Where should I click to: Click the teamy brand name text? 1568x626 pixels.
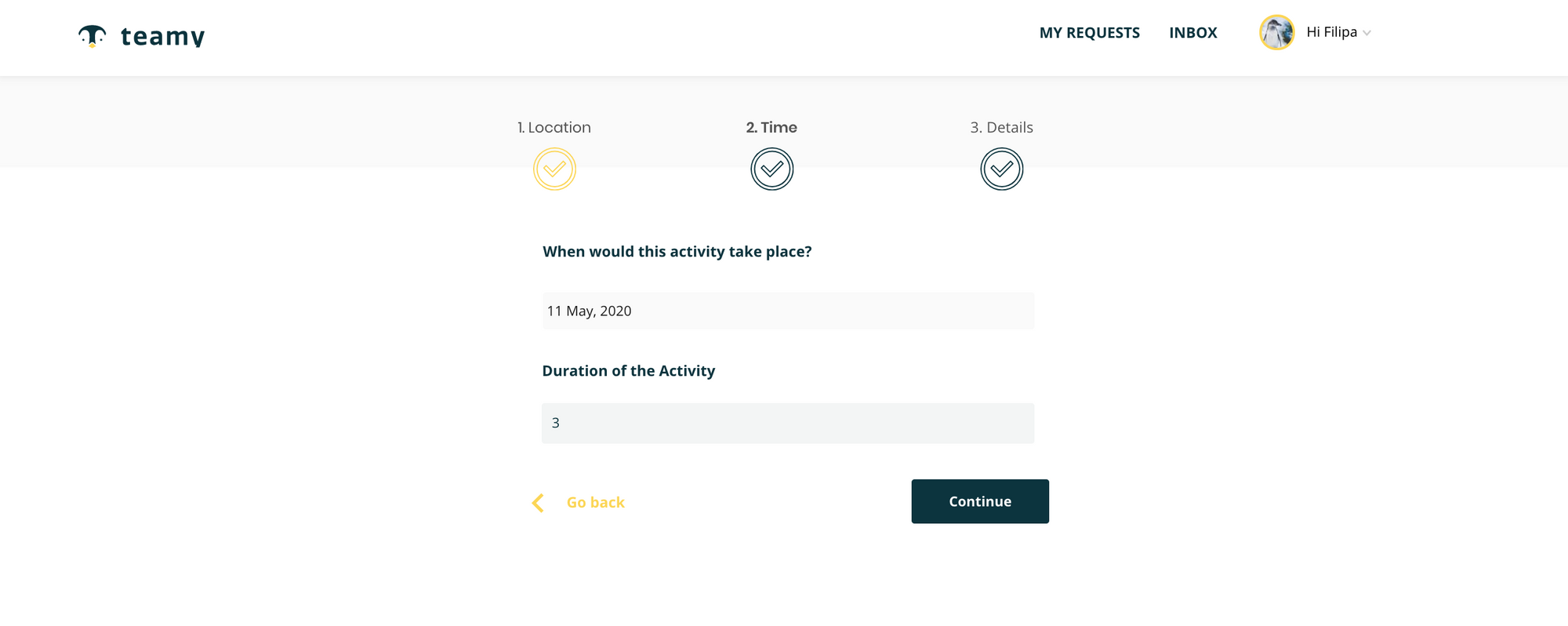[x=162, y=36]
